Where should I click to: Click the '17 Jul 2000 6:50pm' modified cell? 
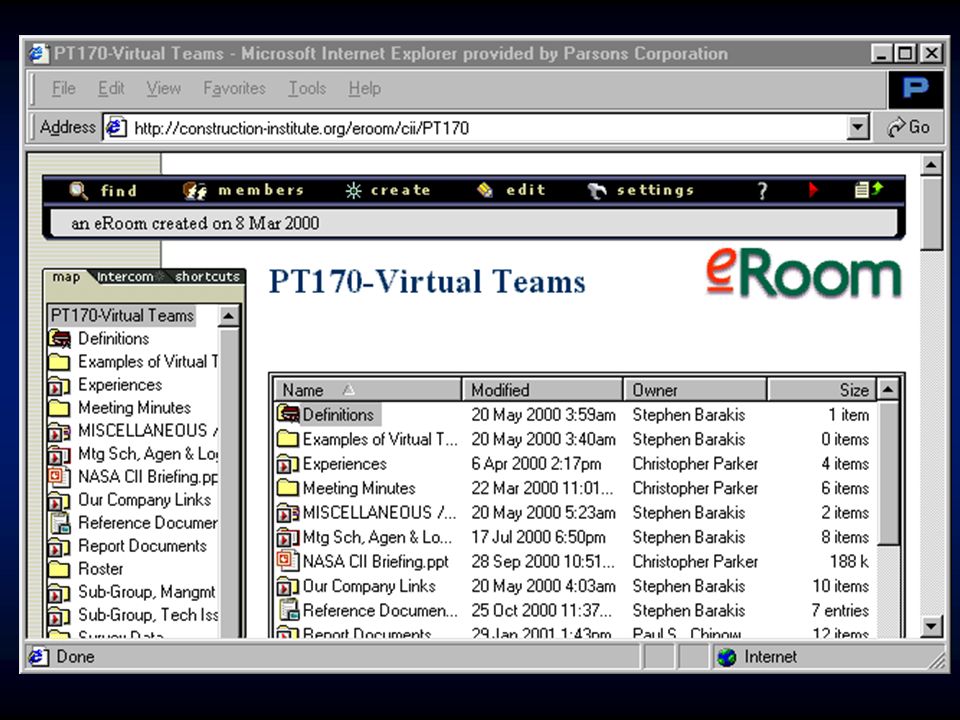coord(538,538)
